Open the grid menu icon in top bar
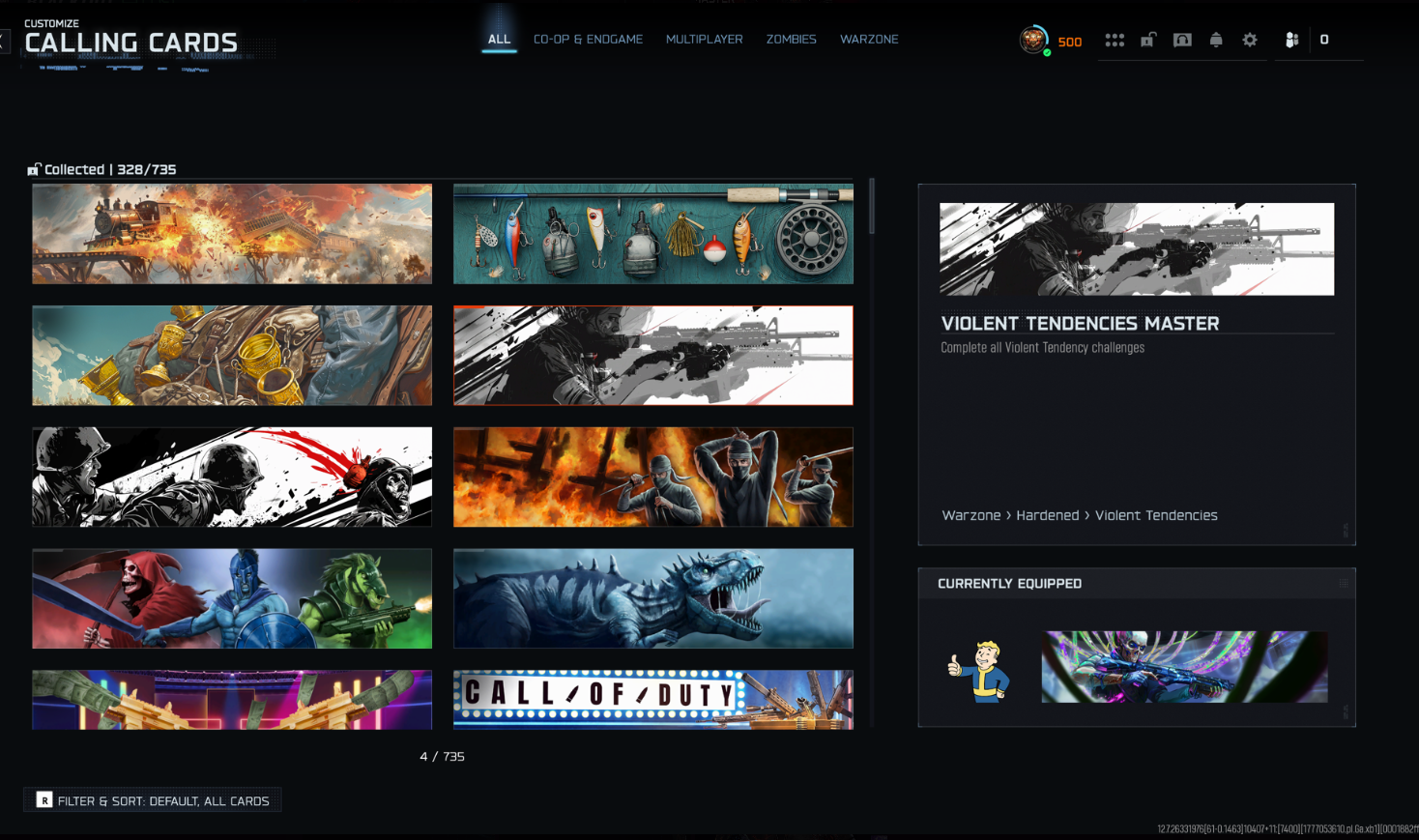 tap(1115, 40)
